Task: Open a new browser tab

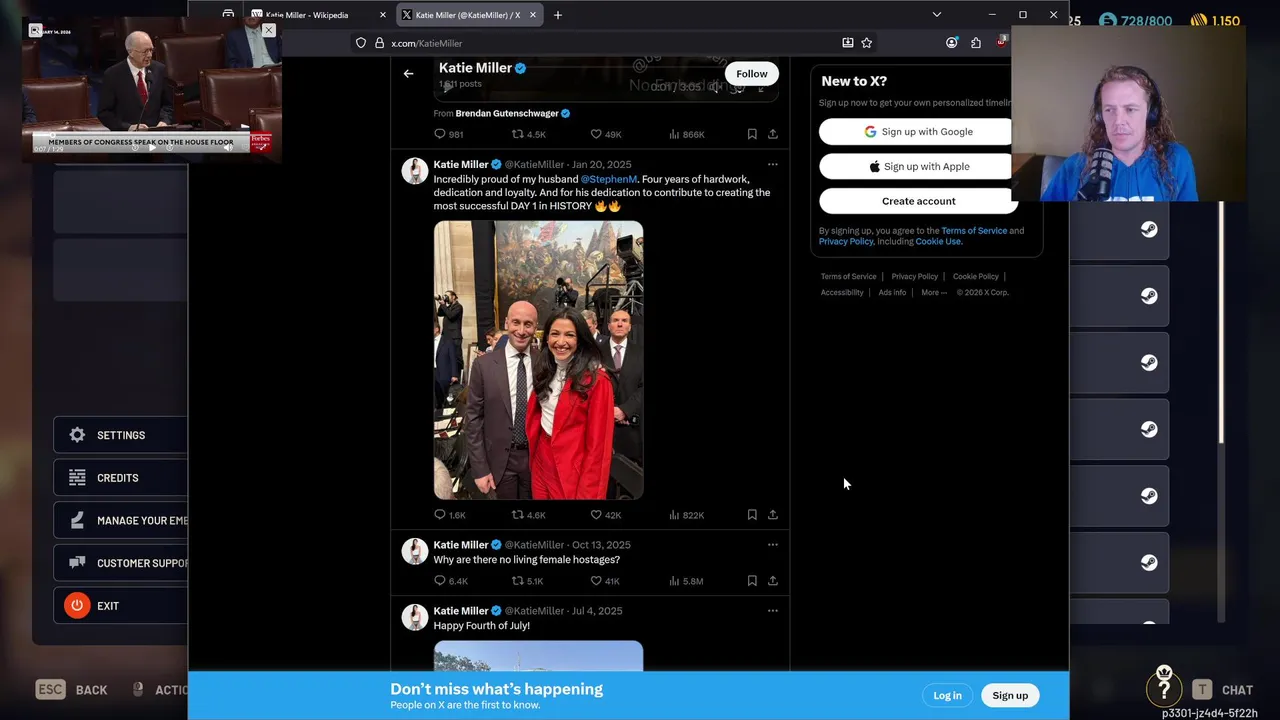Action: tap(558, 15)
